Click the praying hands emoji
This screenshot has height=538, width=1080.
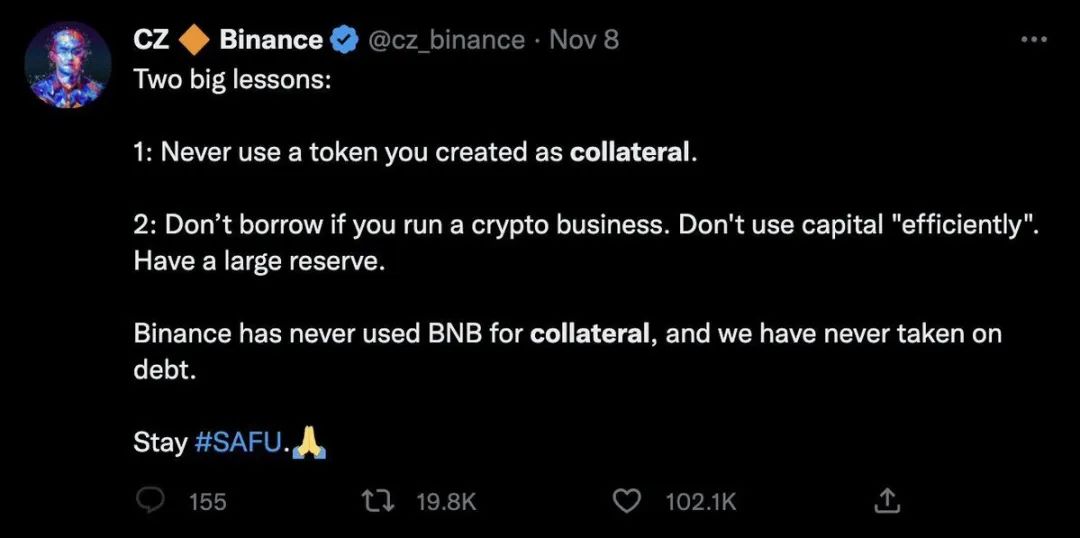(x=312, y=441)
